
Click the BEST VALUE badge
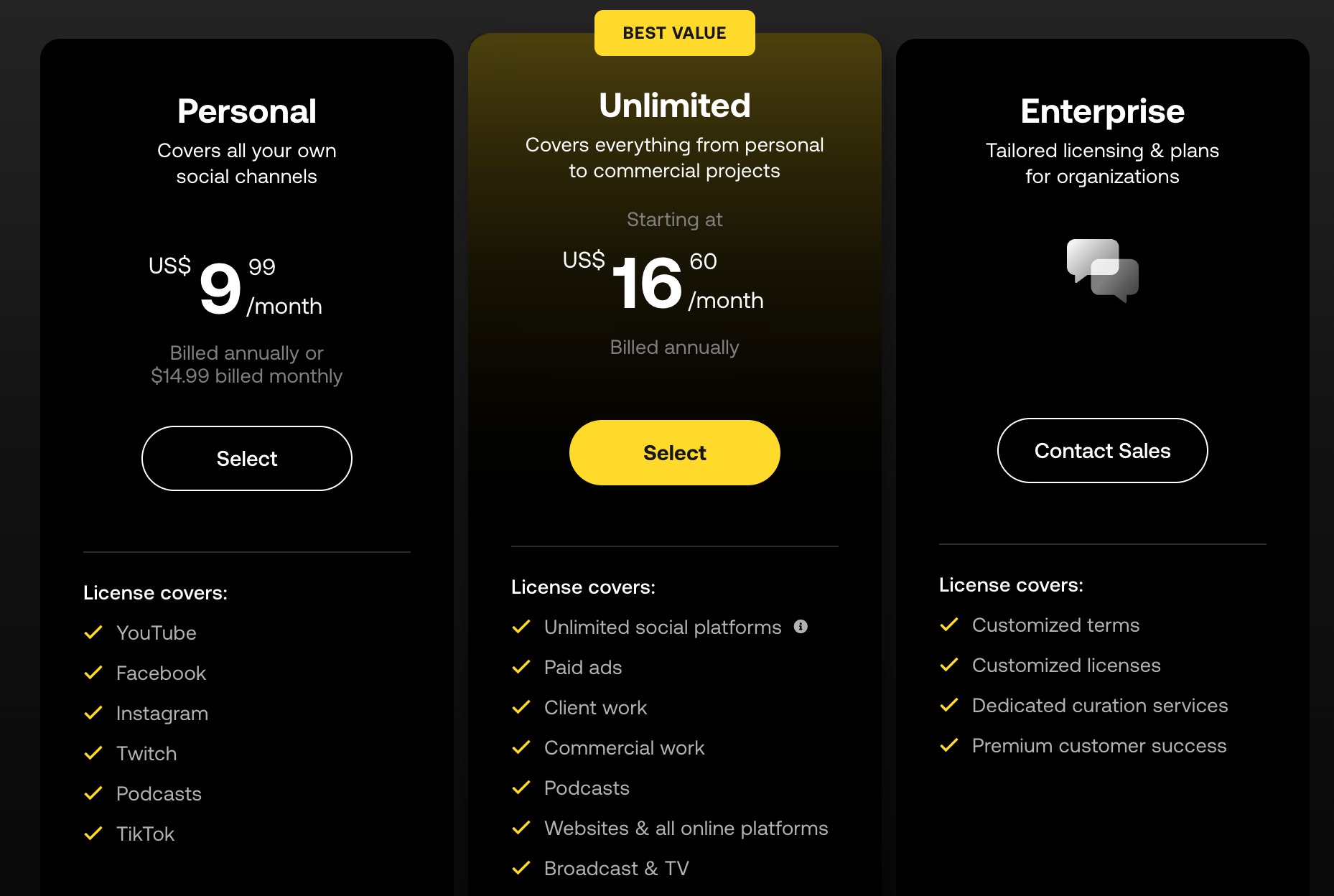(x=675, y=33)
